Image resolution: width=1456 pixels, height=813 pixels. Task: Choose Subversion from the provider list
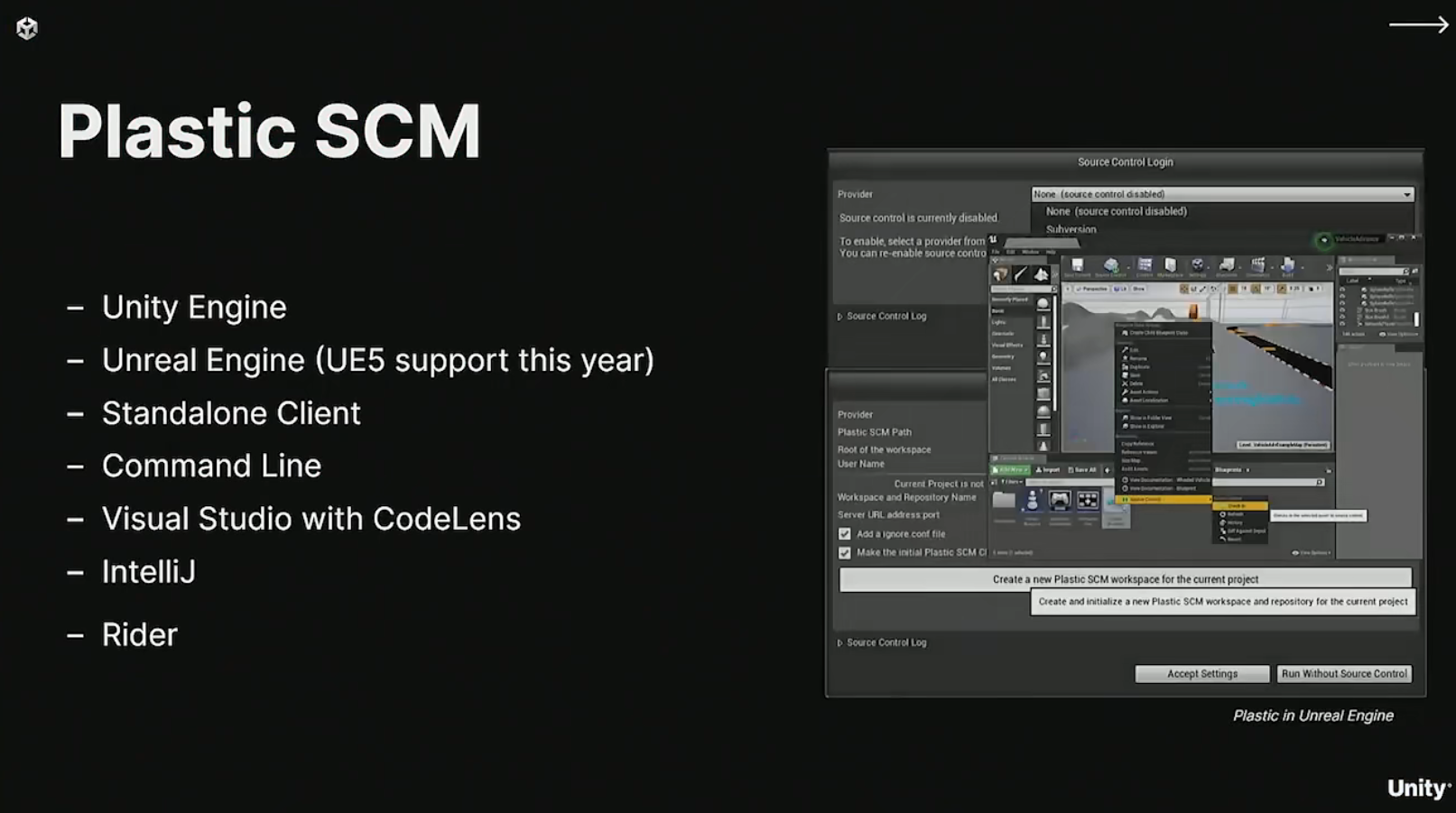(1071, 229)
